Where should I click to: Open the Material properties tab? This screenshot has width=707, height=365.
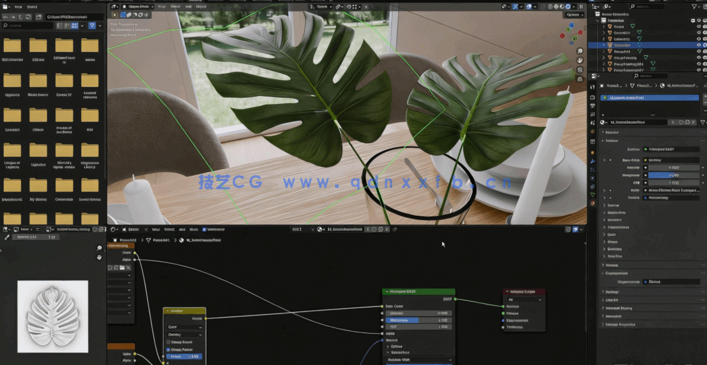[x=592, y=203]
